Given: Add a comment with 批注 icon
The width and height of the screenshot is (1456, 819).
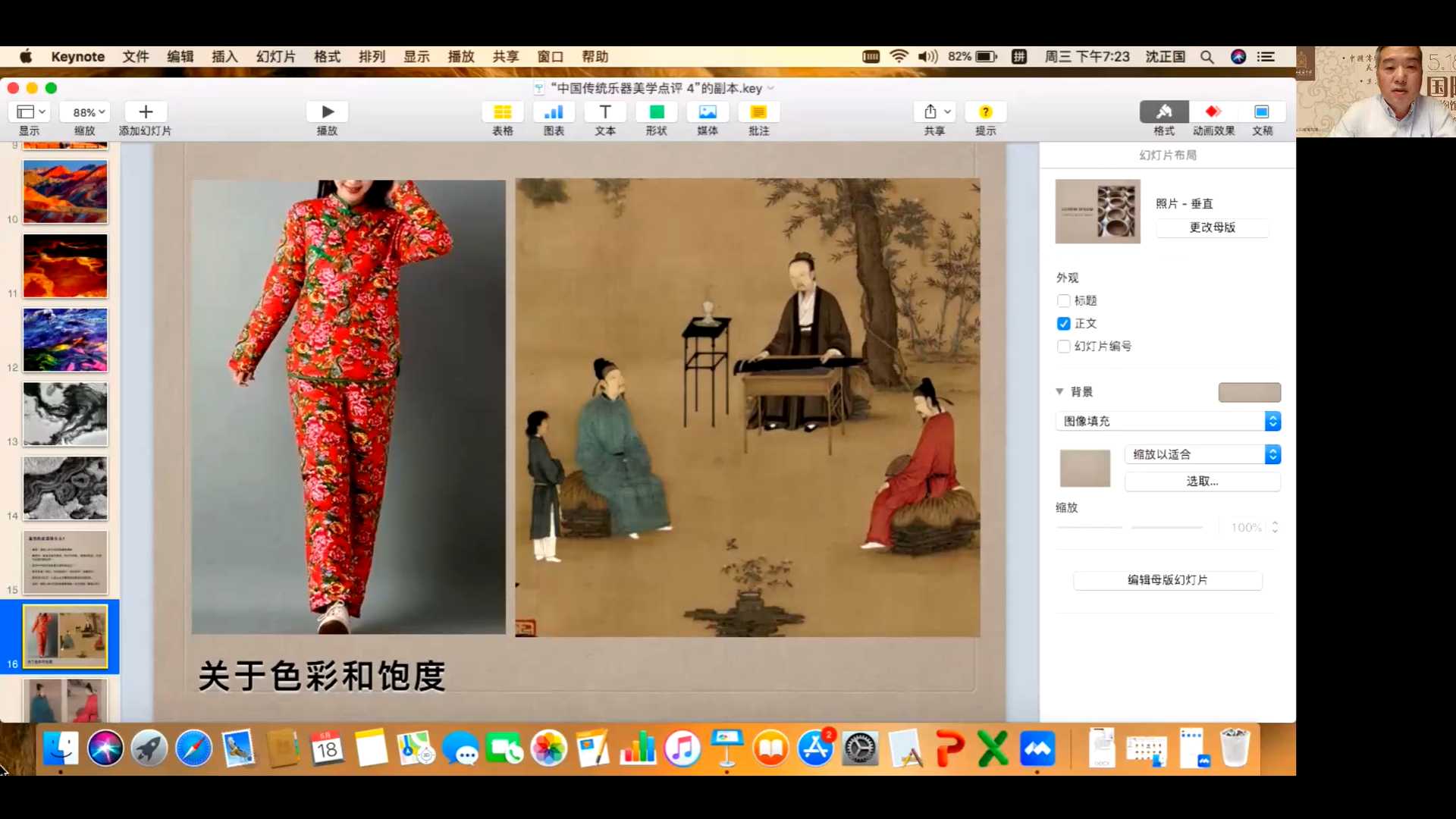Looking at the screenshot, I should (x=758, y=112).
